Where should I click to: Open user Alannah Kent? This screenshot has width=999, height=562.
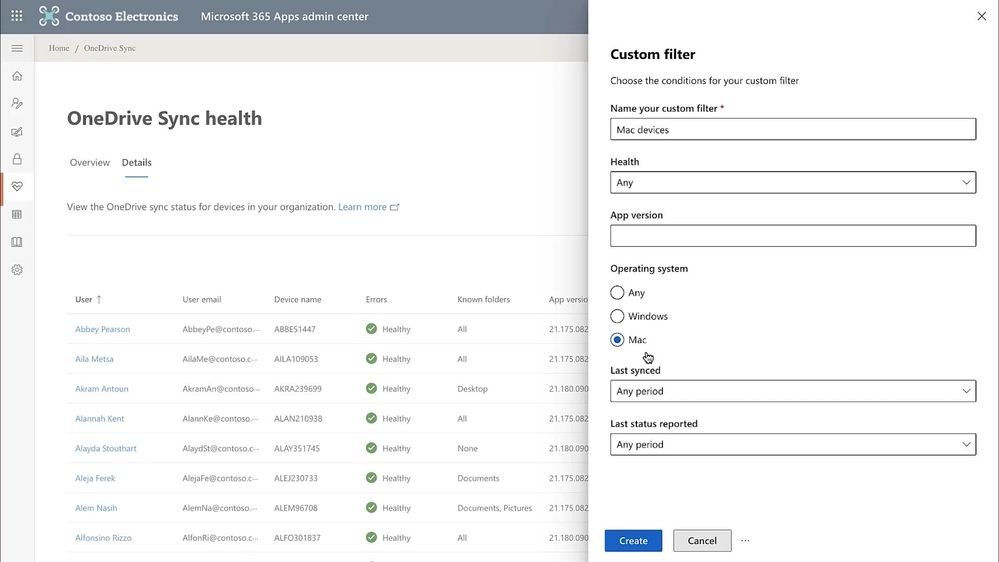pos(99,419)
